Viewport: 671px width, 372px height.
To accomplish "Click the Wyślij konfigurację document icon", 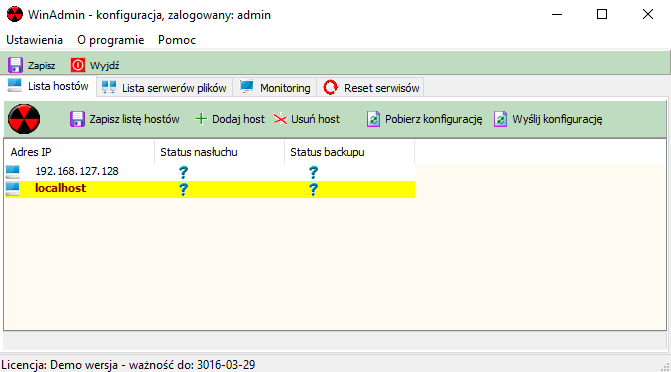I will [x=500, y=119].
